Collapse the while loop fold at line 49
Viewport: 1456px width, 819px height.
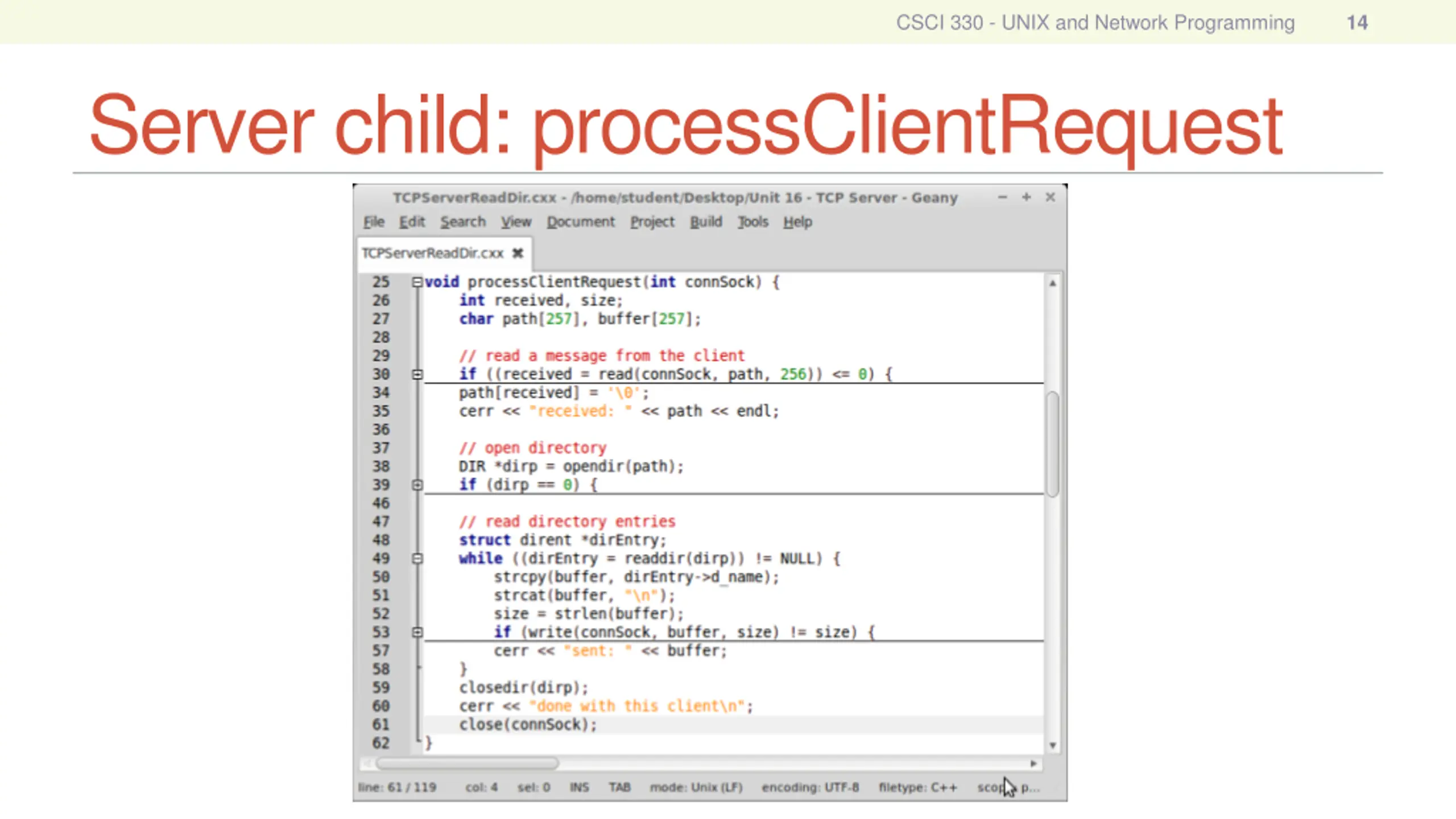417,559
